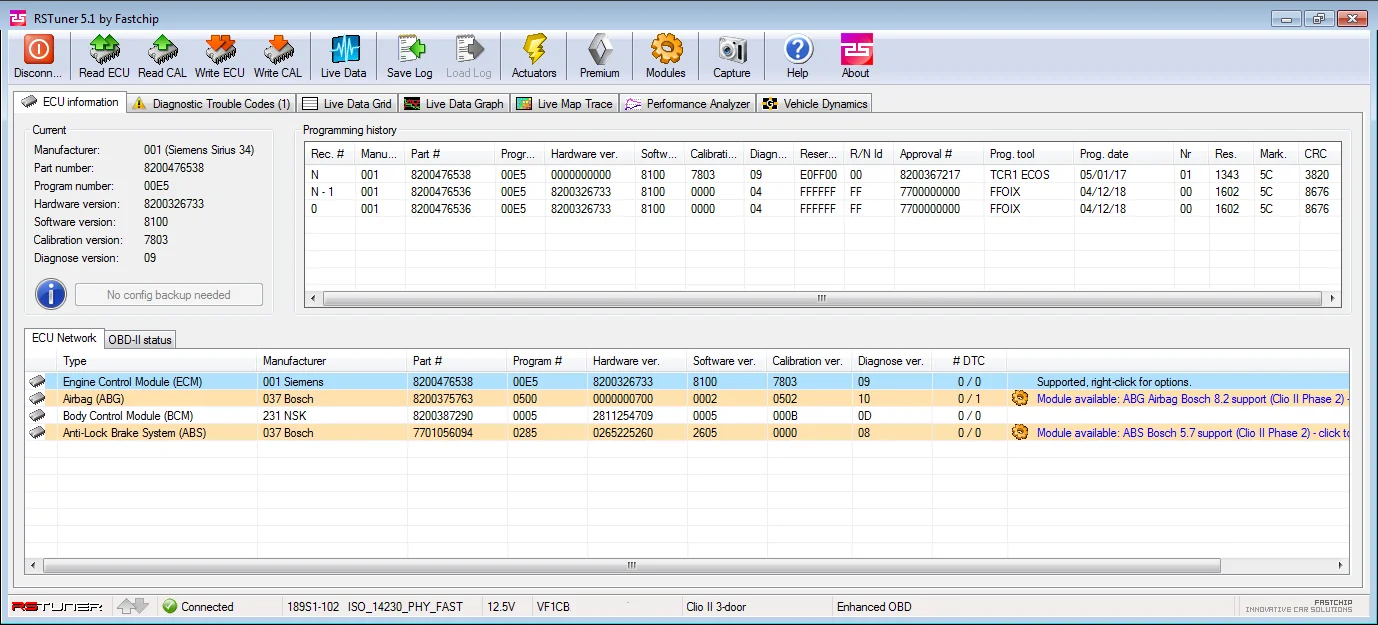
Task: Click the Load Log icon
Action: [469, 49]
